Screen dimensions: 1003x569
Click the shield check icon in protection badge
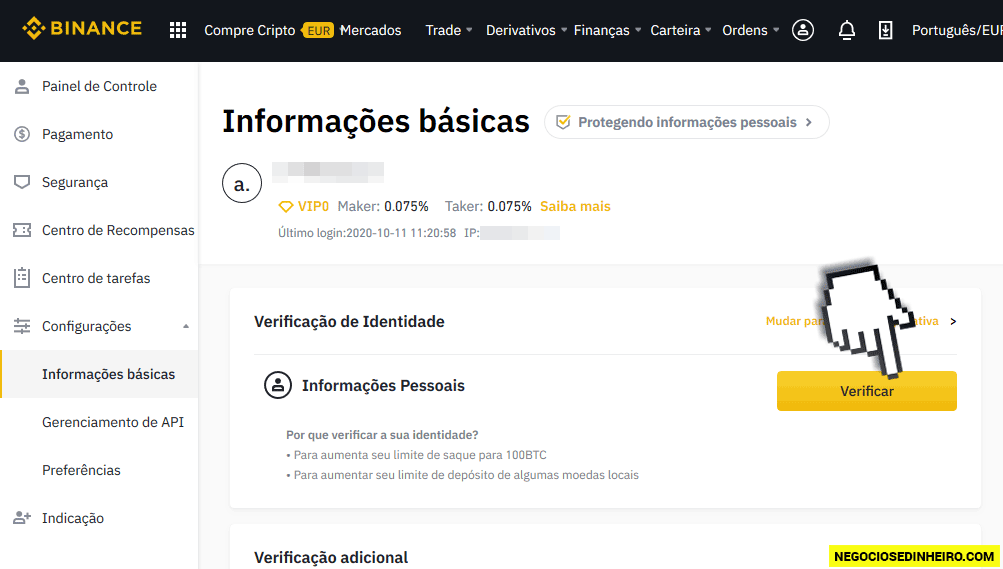point(563,122)
